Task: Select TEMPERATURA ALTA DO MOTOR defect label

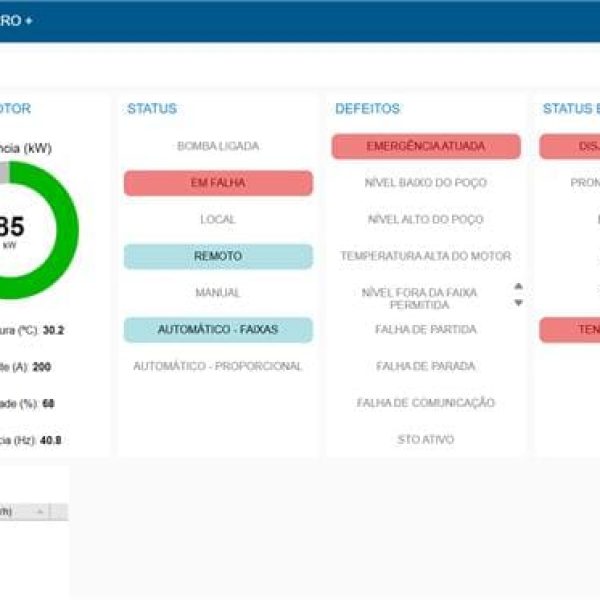Action: [426, 256]
